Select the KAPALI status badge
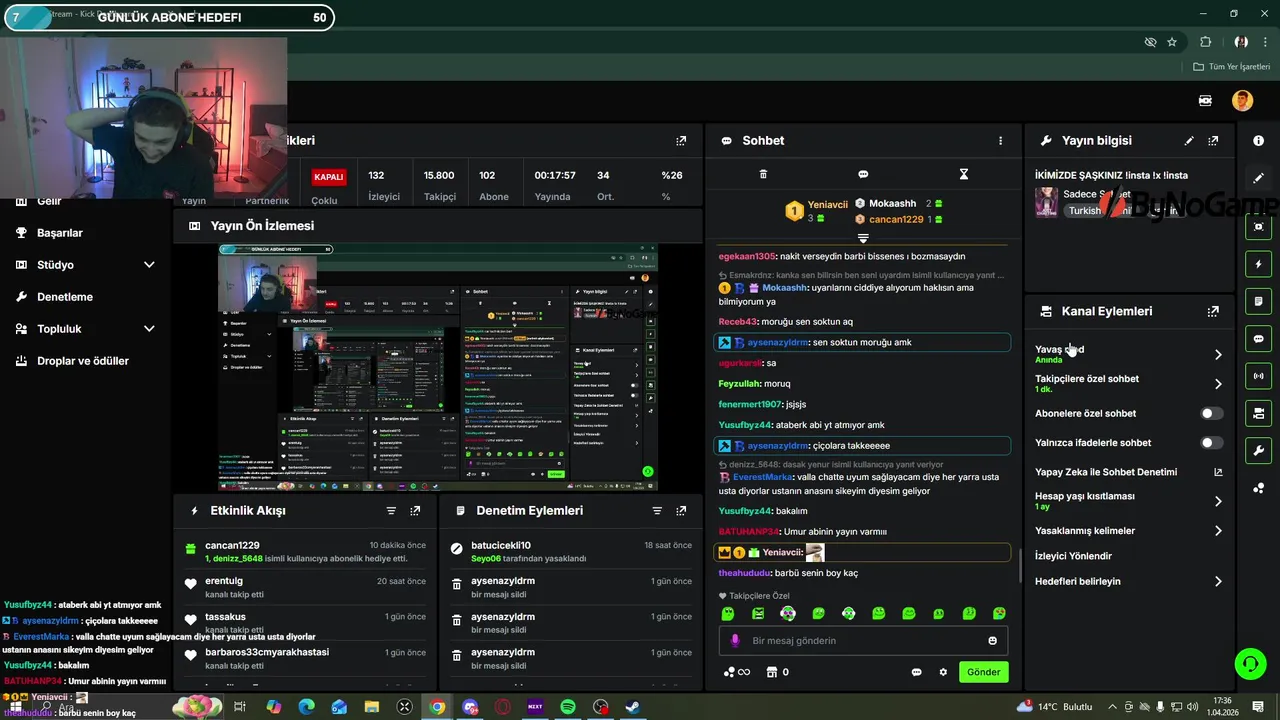The image size is (1280, 720). coord(329,177)
